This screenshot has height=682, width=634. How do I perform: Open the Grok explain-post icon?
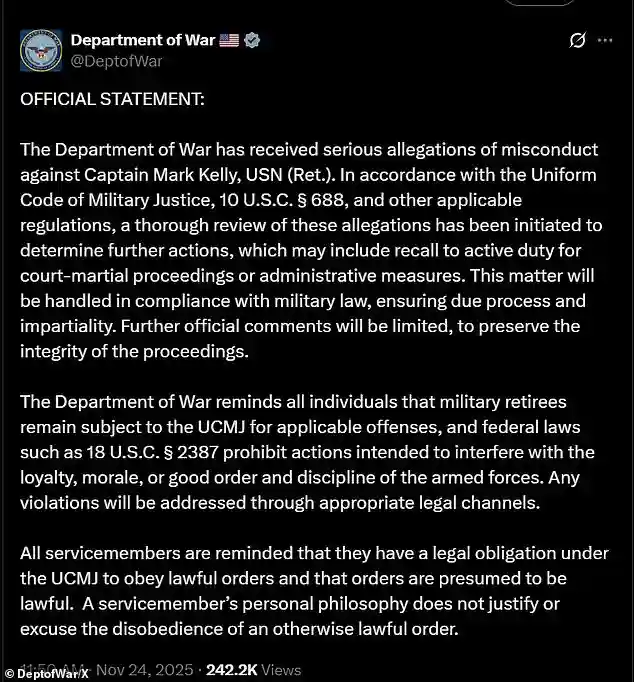coord(577,41)
